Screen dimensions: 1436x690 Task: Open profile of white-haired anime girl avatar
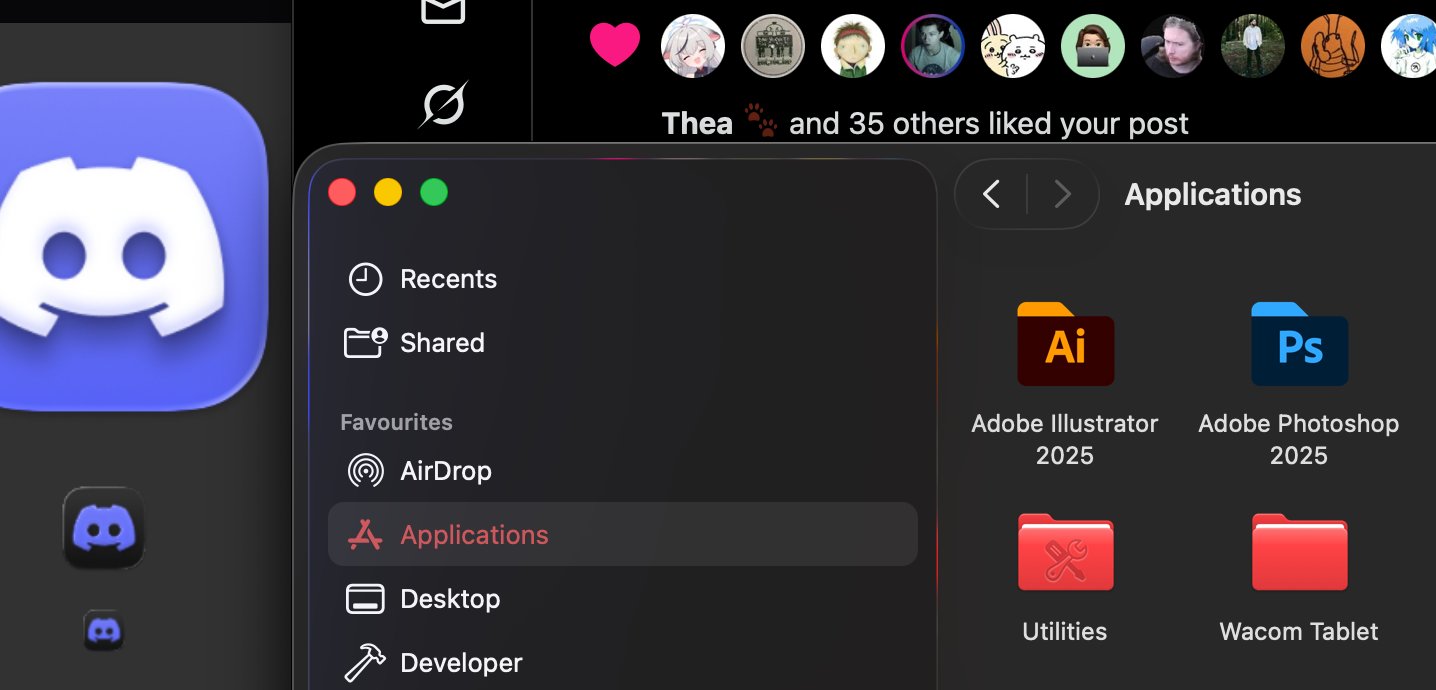pyautogui.click(x=693, y=46)
